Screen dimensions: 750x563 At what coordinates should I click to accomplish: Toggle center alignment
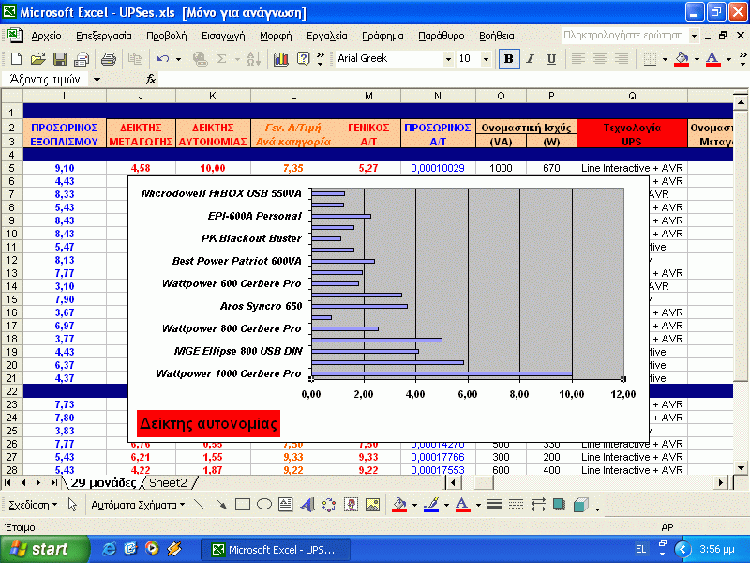click(x=599, y=59)
